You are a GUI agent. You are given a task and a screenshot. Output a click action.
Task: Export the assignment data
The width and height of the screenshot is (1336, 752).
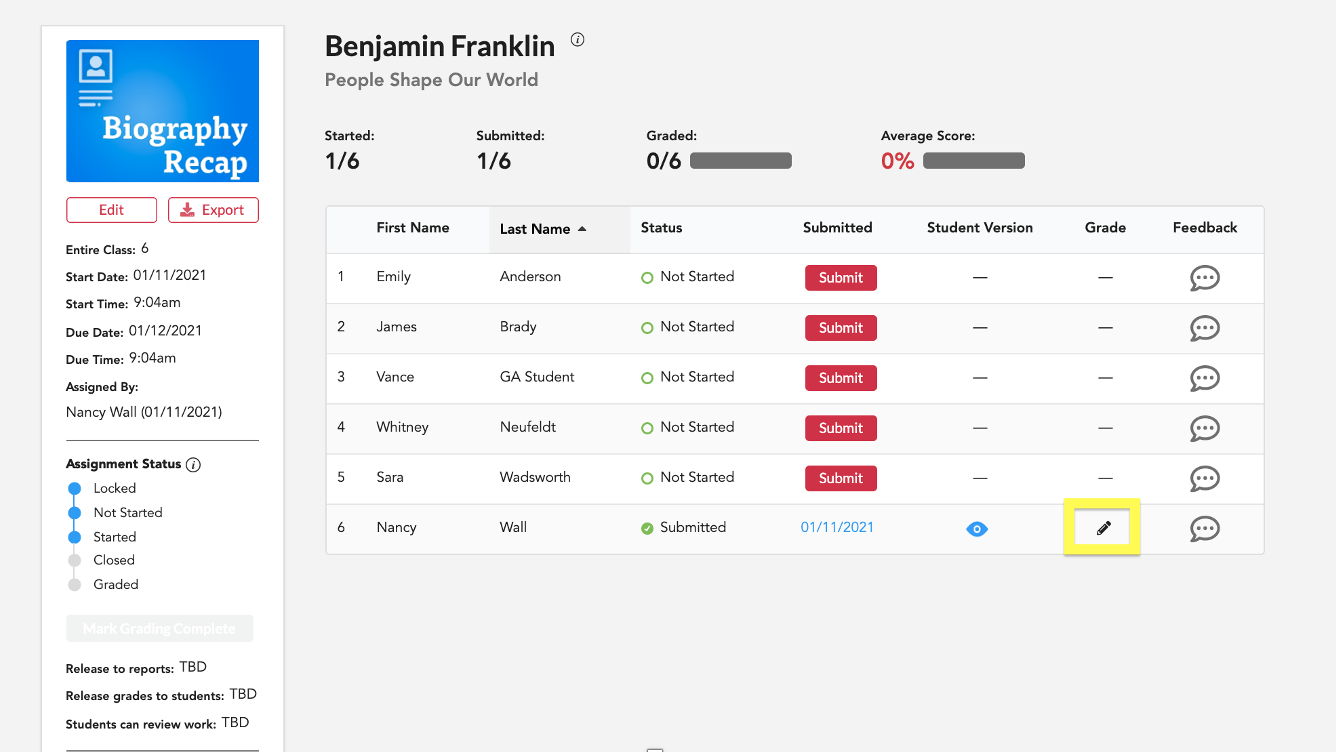[x=213, y=210]
